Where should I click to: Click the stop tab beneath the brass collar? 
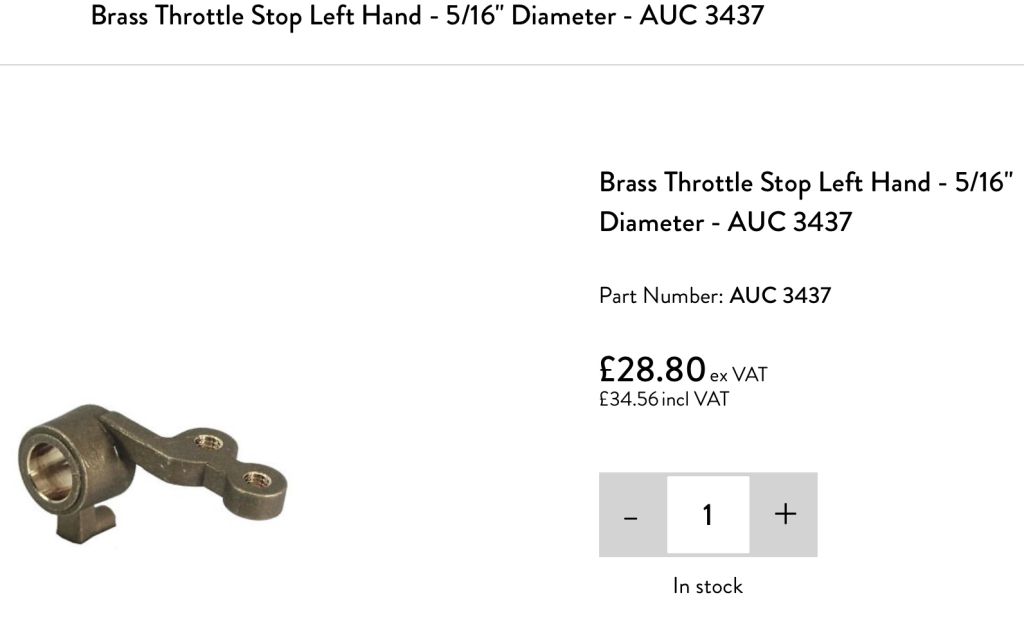tap(86, 525)
